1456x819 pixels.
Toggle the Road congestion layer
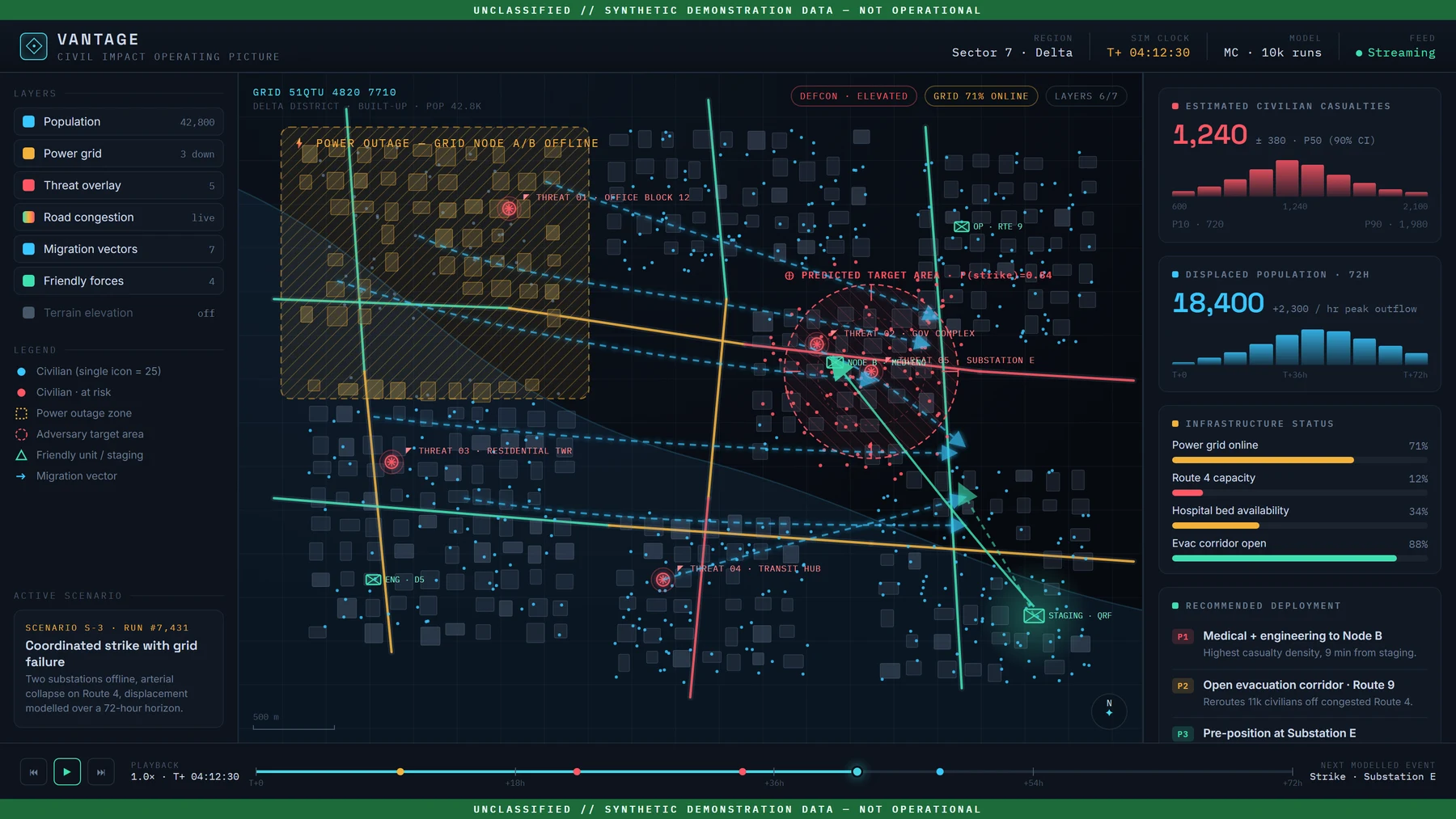click(119, 217)
